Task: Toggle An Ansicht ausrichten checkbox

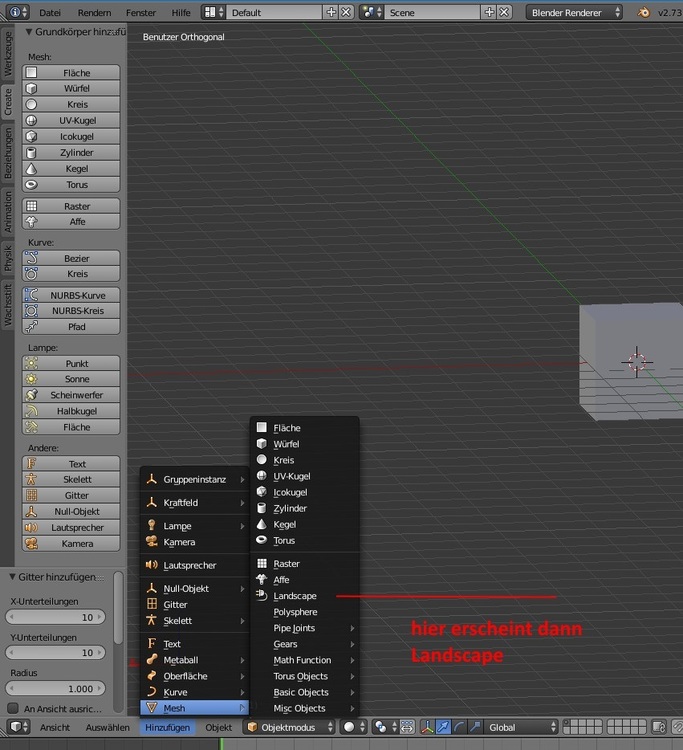Action: click(13, 708)
